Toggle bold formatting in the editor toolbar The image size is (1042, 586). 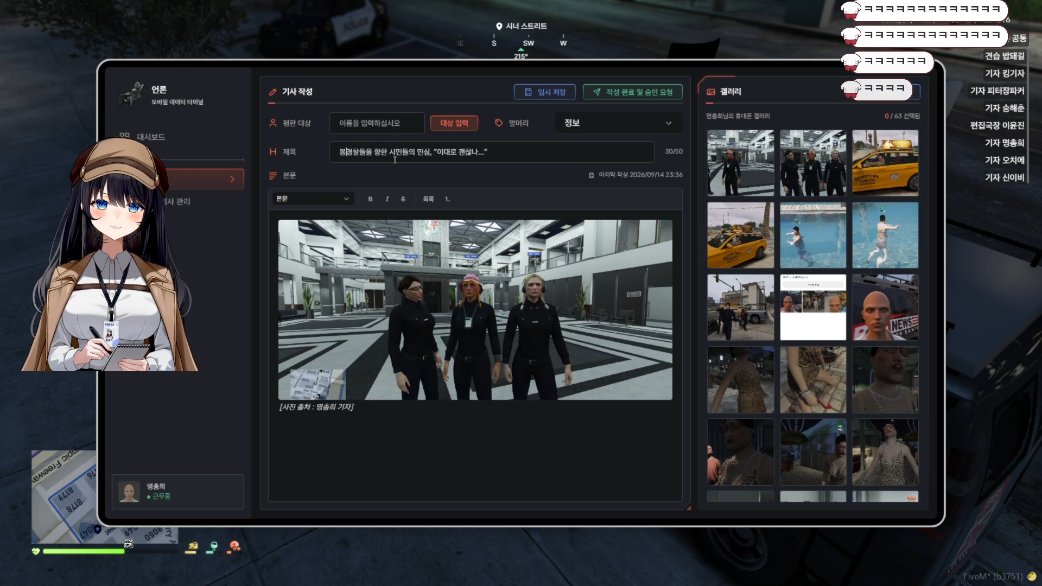370,199
